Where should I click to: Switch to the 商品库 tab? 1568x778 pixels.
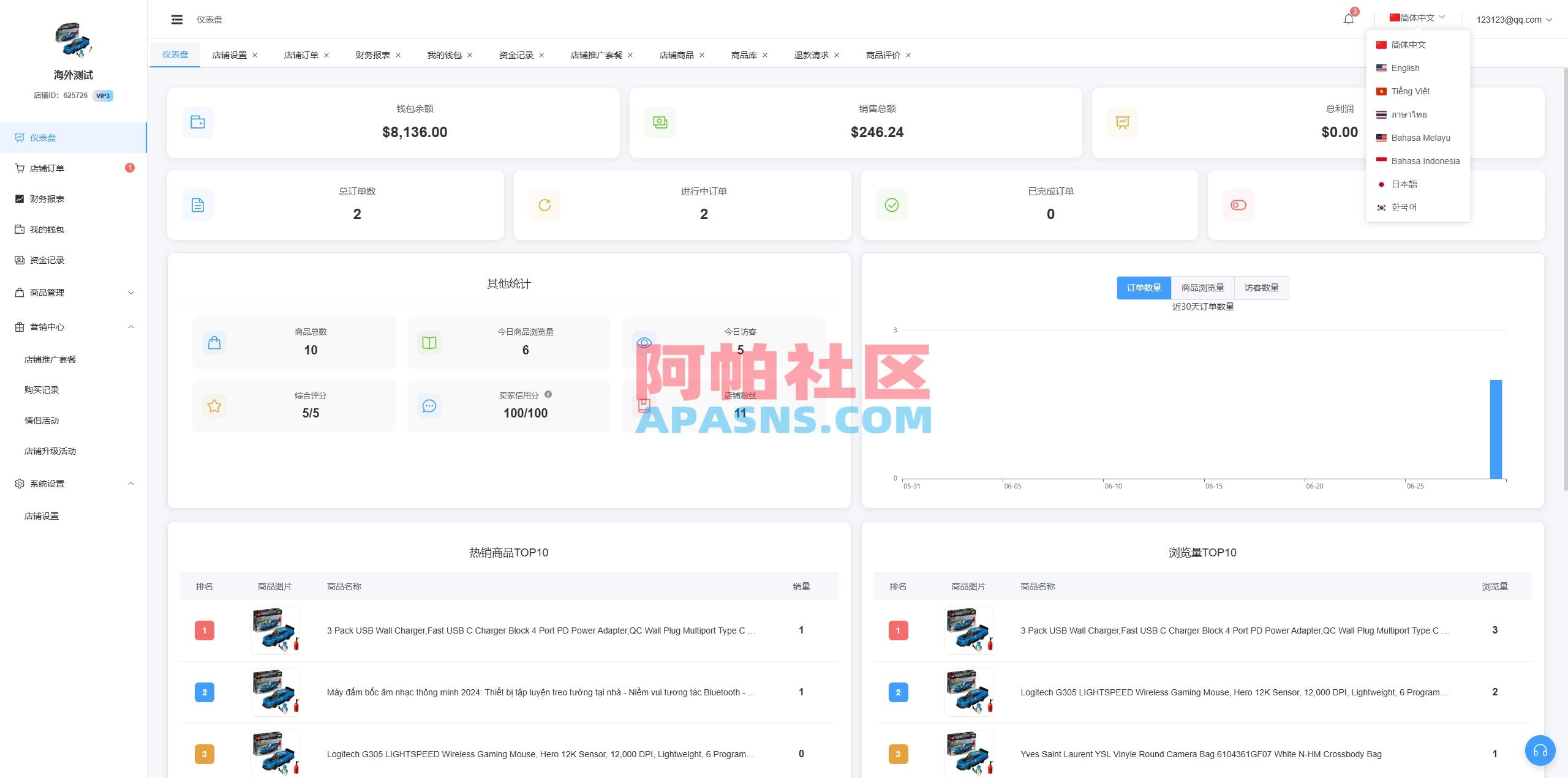[742, 54]
